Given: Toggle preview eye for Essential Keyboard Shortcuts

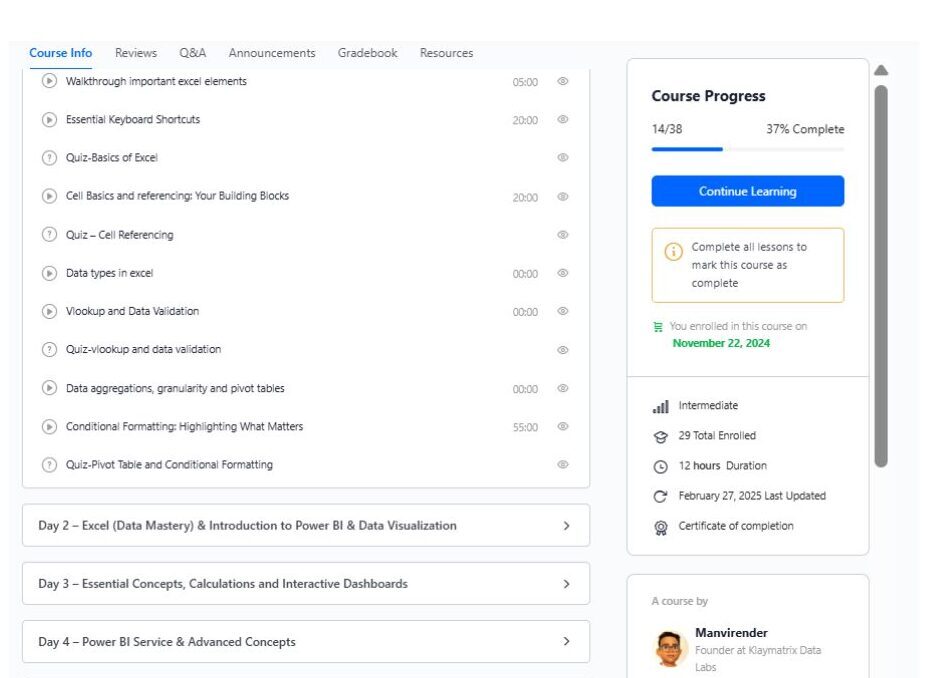Looking at the screenshot, I should (563, 119).
